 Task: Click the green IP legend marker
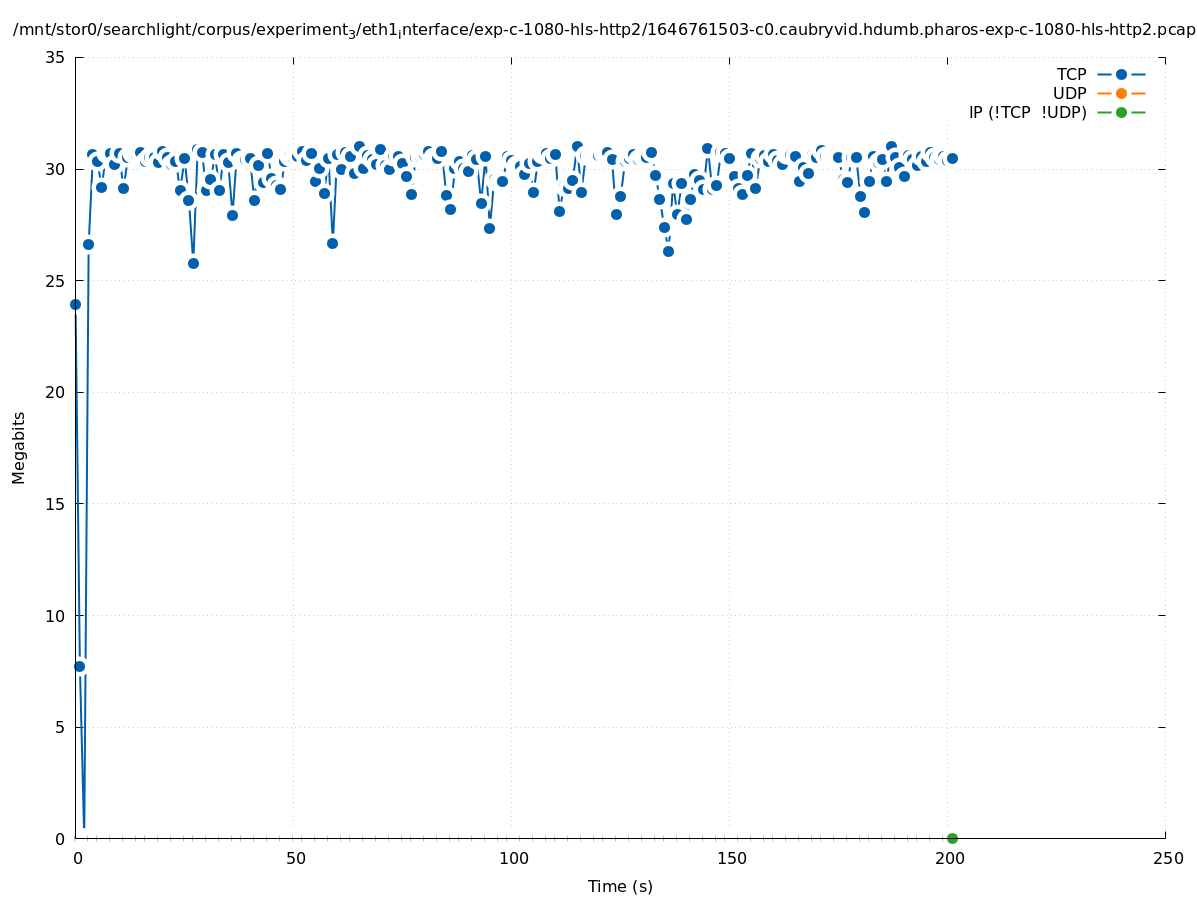click(x=1121, y=112)
